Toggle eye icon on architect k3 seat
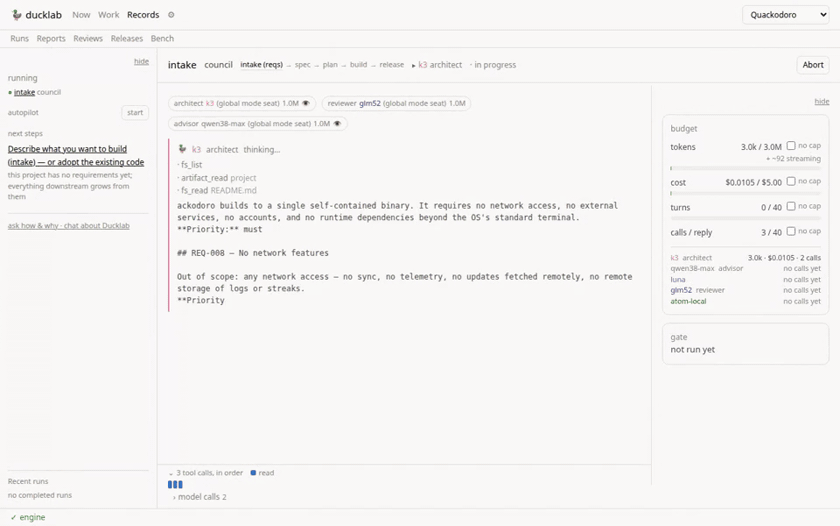 coord(306,103)
